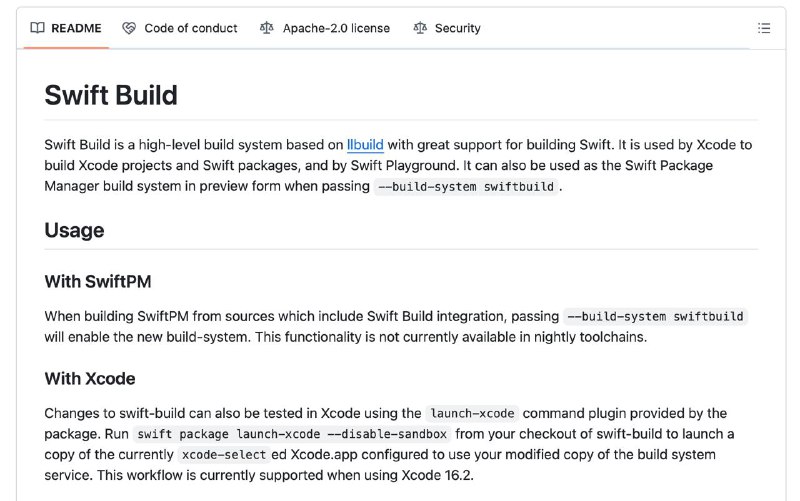Open the Apache-2.0 license tab
Image resolution: width=800 pixels, height=501 pixels.
click(336, 28)
